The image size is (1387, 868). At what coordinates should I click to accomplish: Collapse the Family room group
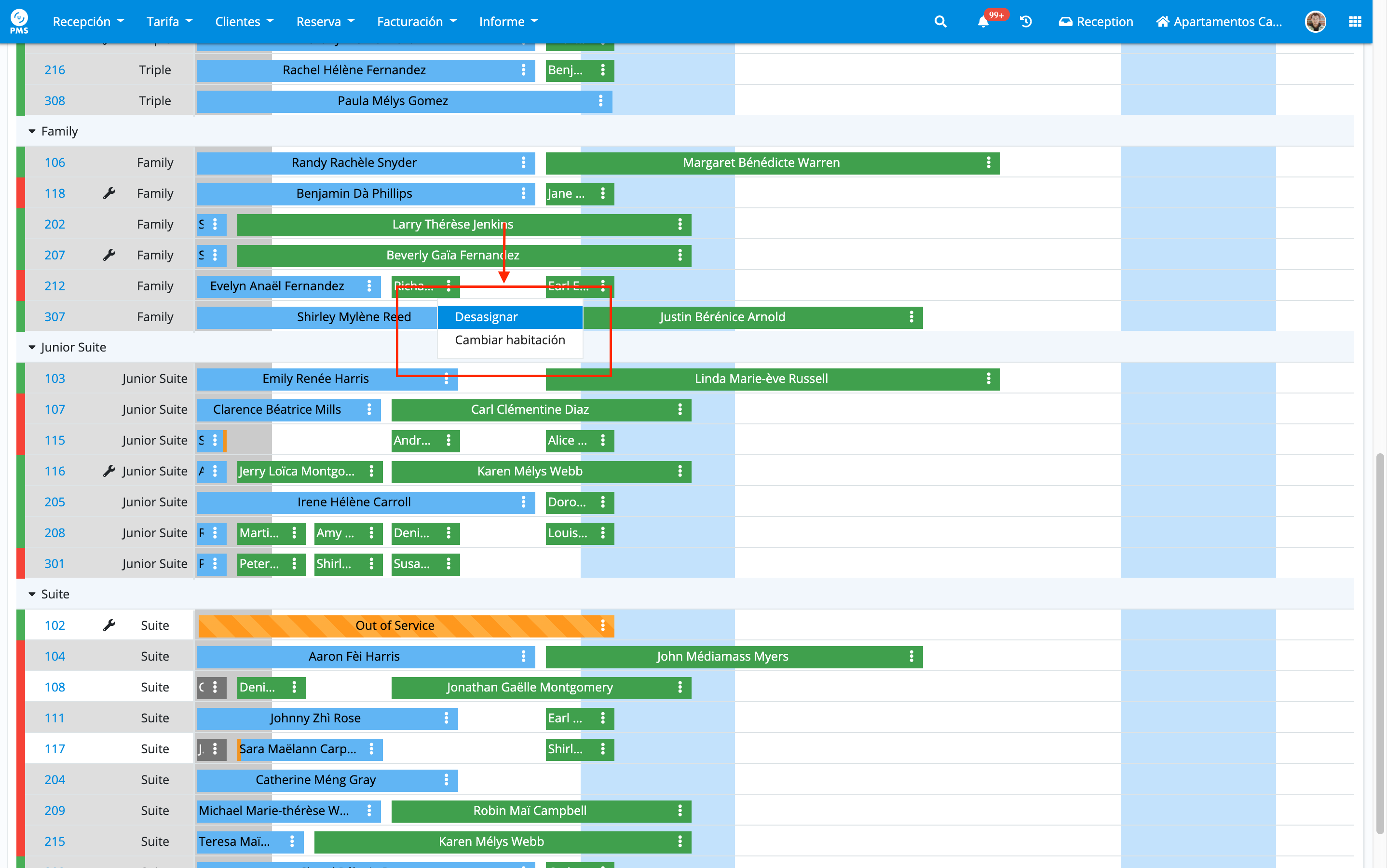[x=32, y=132]
